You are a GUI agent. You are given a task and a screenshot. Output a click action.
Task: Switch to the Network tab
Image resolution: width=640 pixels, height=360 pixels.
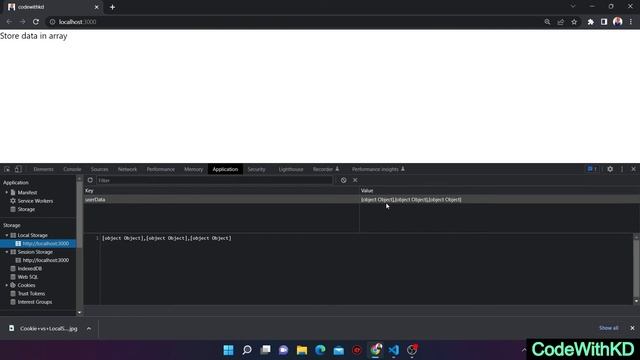click(127, 169)
